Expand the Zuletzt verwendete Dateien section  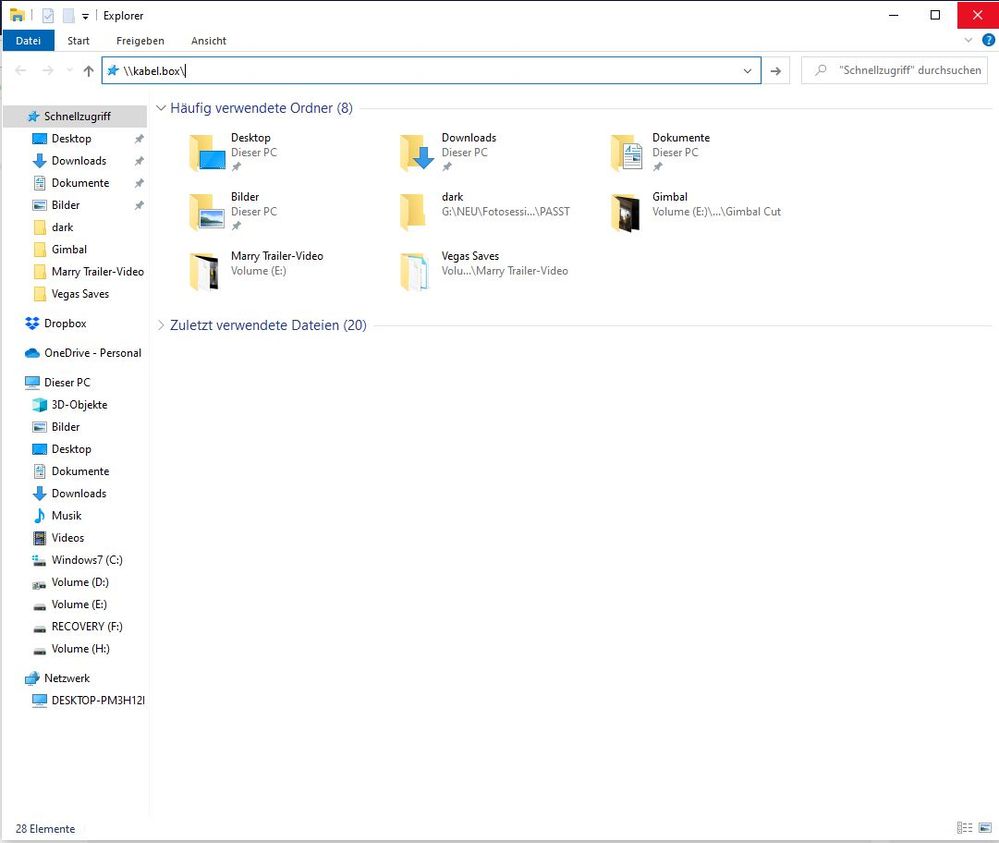pos(161,326)
